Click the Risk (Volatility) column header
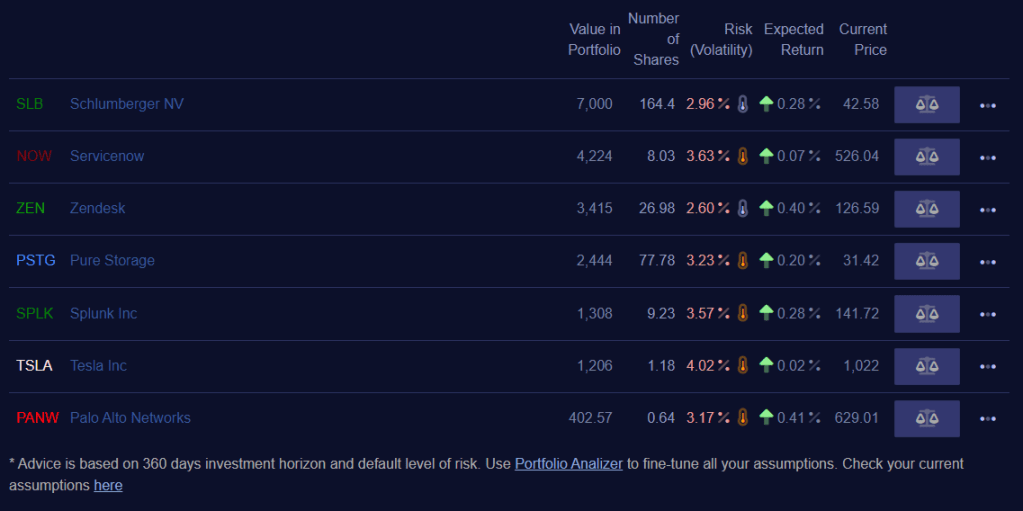Image resolution: width=1023 pixels, height=511 pixels. click(x=721, y=40)
